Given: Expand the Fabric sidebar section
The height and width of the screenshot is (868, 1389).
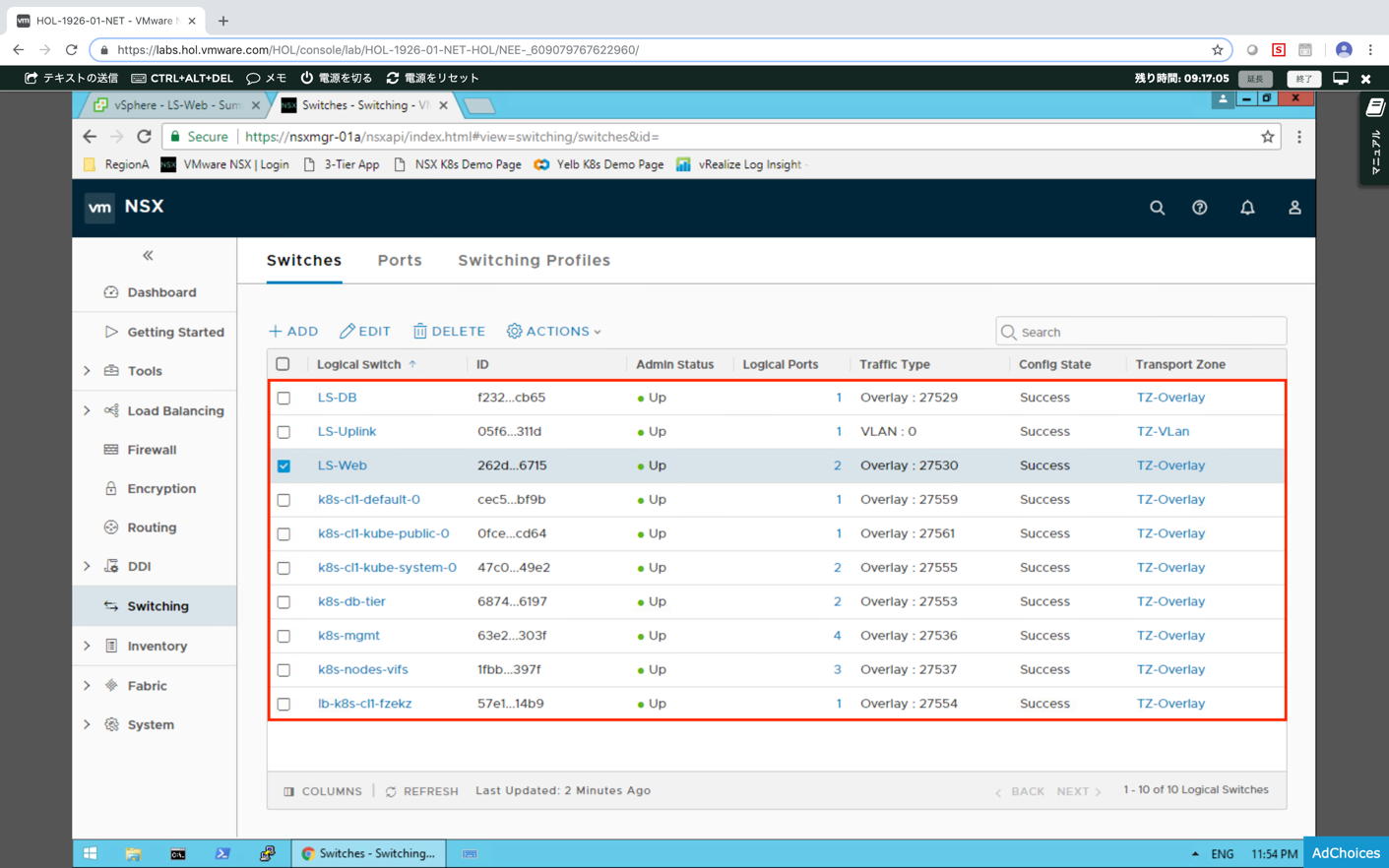Looking at the screenshot, I should (87, 685).
